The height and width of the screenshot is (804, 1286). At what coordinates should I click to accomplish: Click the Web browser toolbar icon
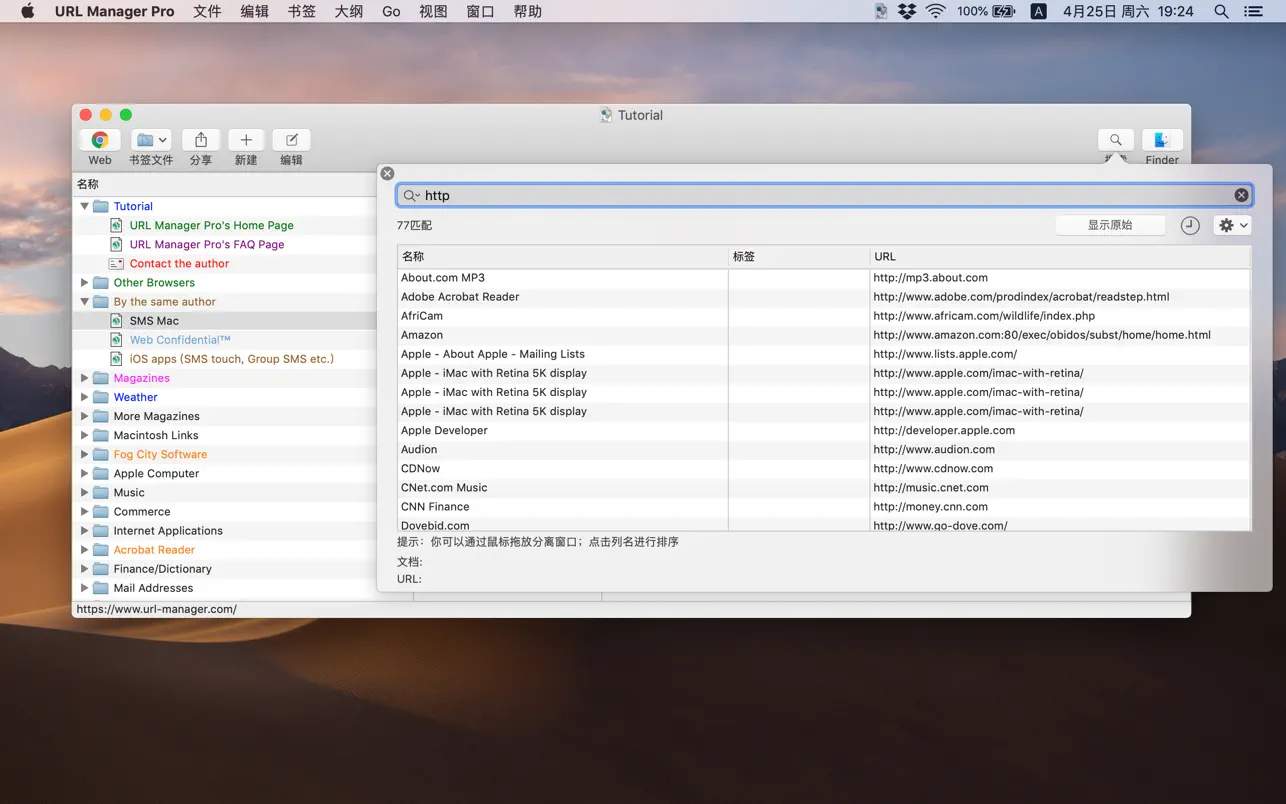pyautogui.click(x=100, y=140)
